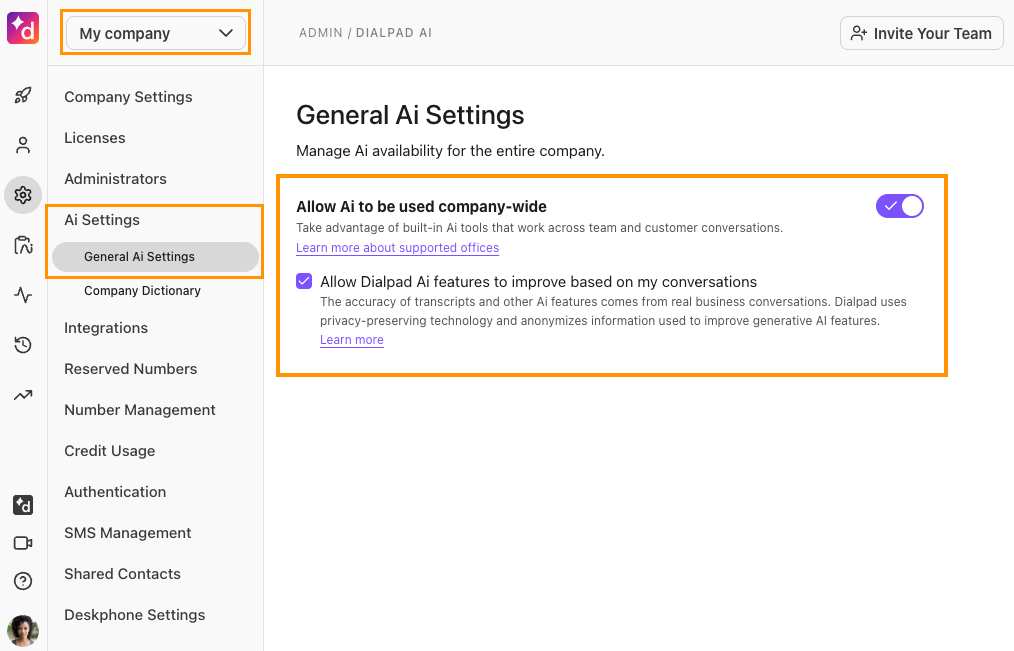This screenshot has width=1014, height=651.
Task: Open the rocket launch icon in sidebar
Action: click(23, 96)
